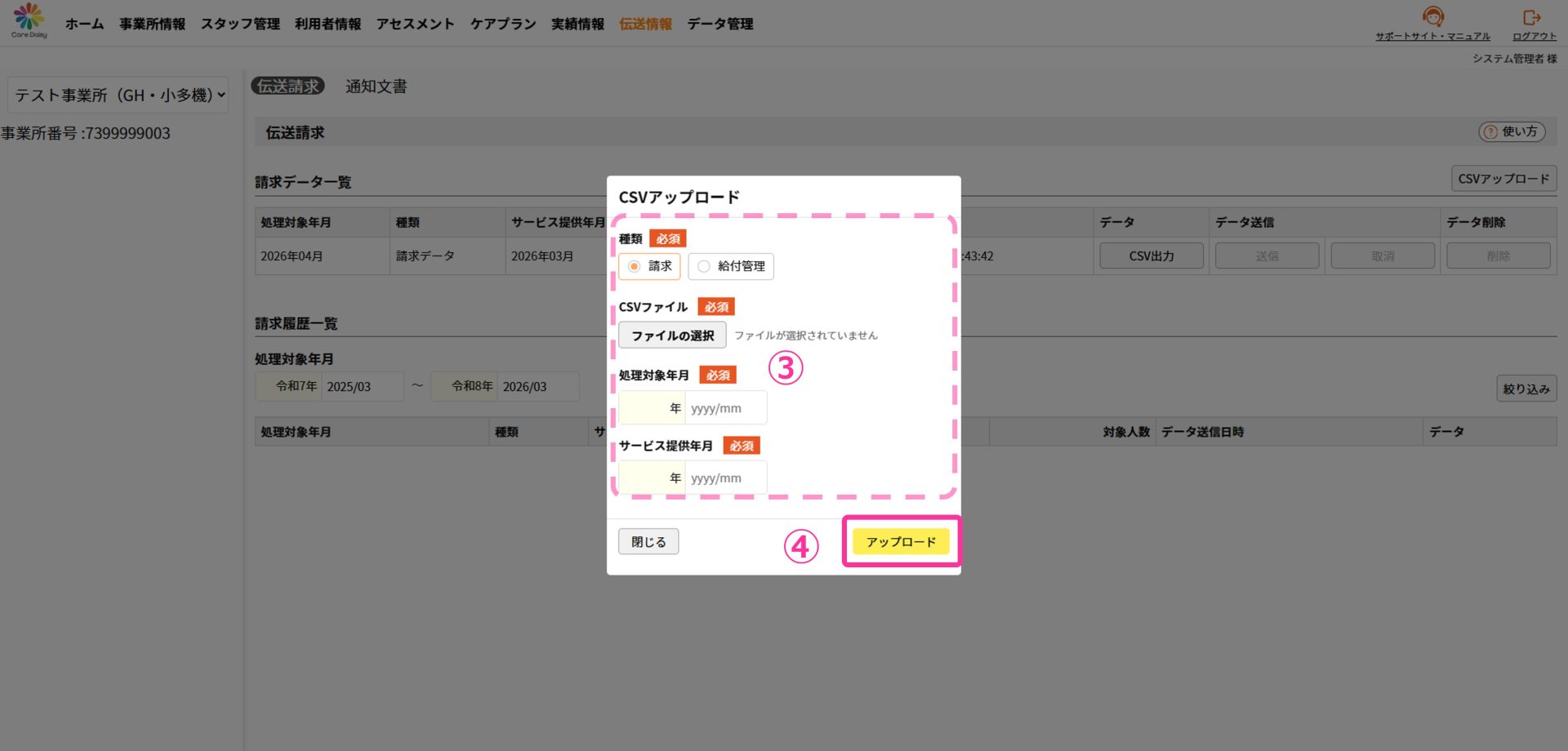Screen dimensions: 1568x751
Task: Click the サービス提供年月 yyyy/mm input field
Action: point(725,478)
